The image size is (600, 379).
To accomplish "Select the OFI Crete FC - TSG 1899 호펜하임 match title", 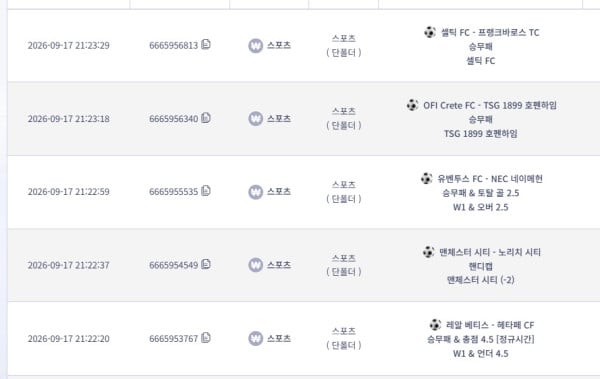I will point(490,105).
